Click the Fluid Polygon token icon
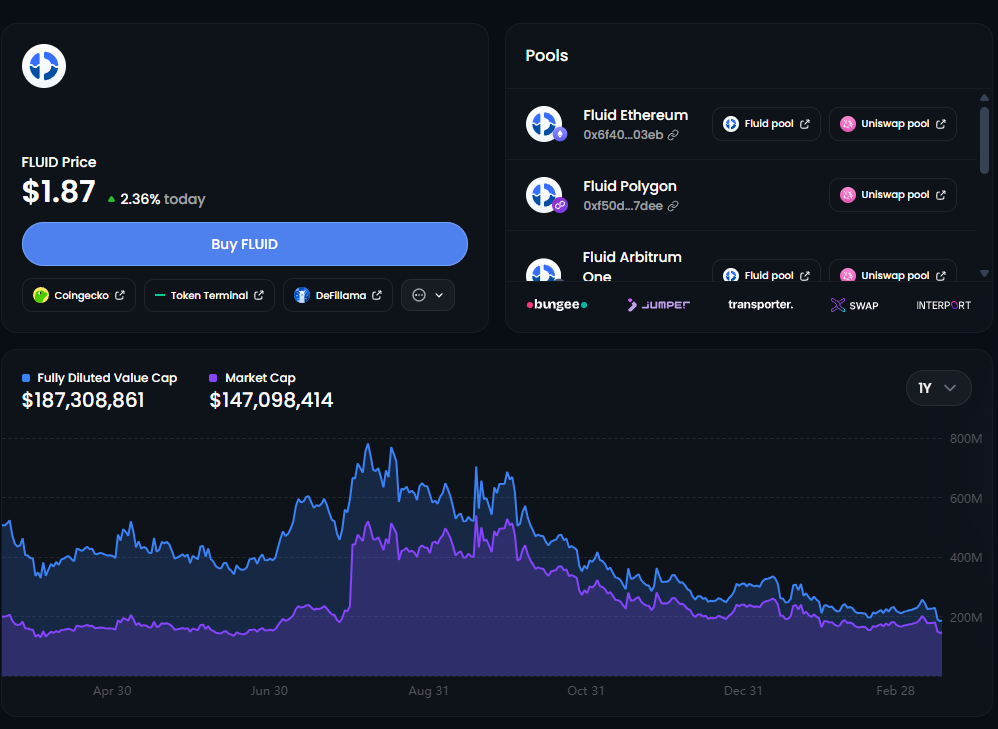Viewport: 998px width, 729px height. coord(545,195)
